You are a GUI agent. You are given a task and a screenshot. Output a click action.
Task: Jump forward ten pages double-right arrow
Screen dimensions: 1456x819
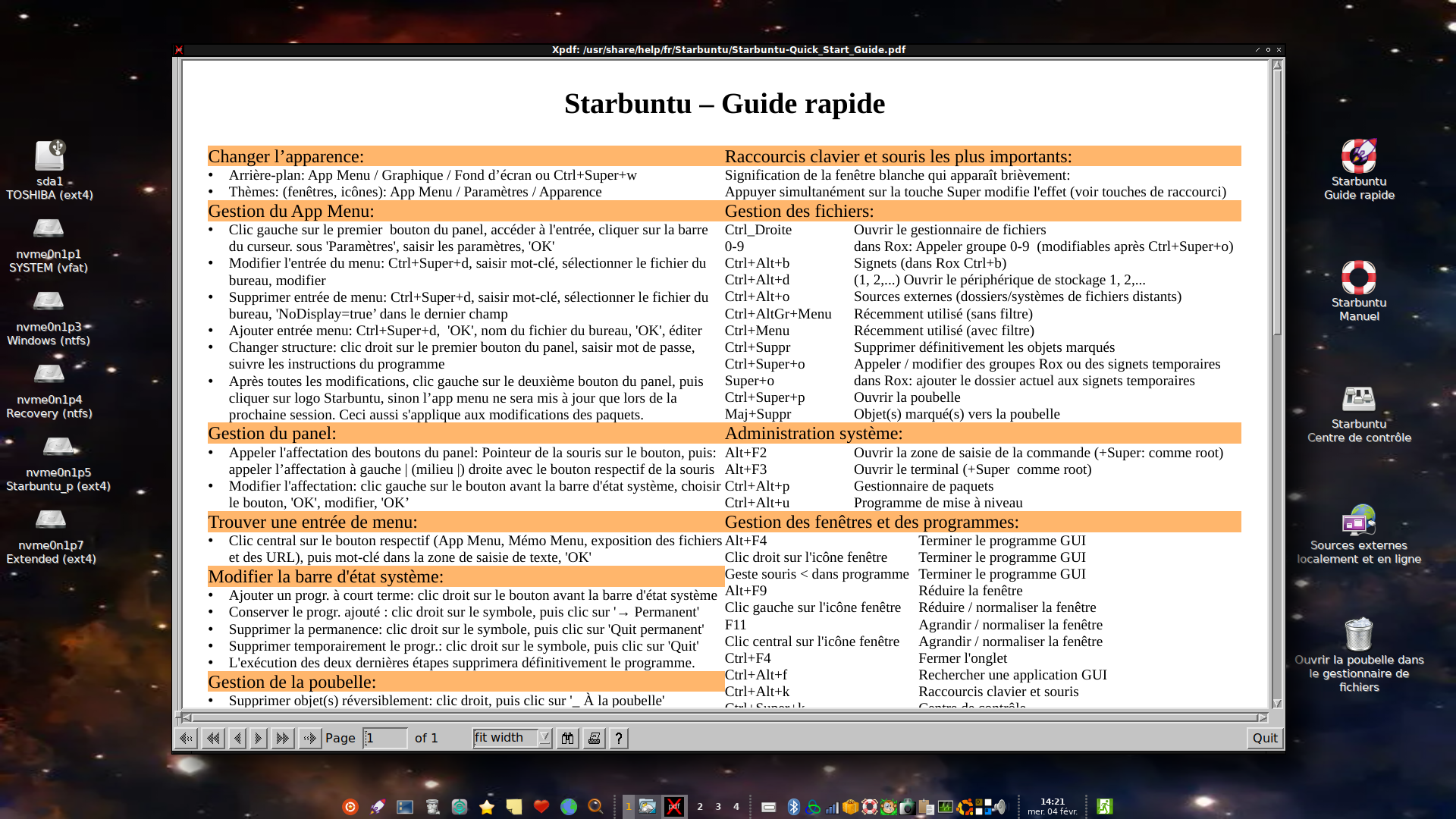282,738
